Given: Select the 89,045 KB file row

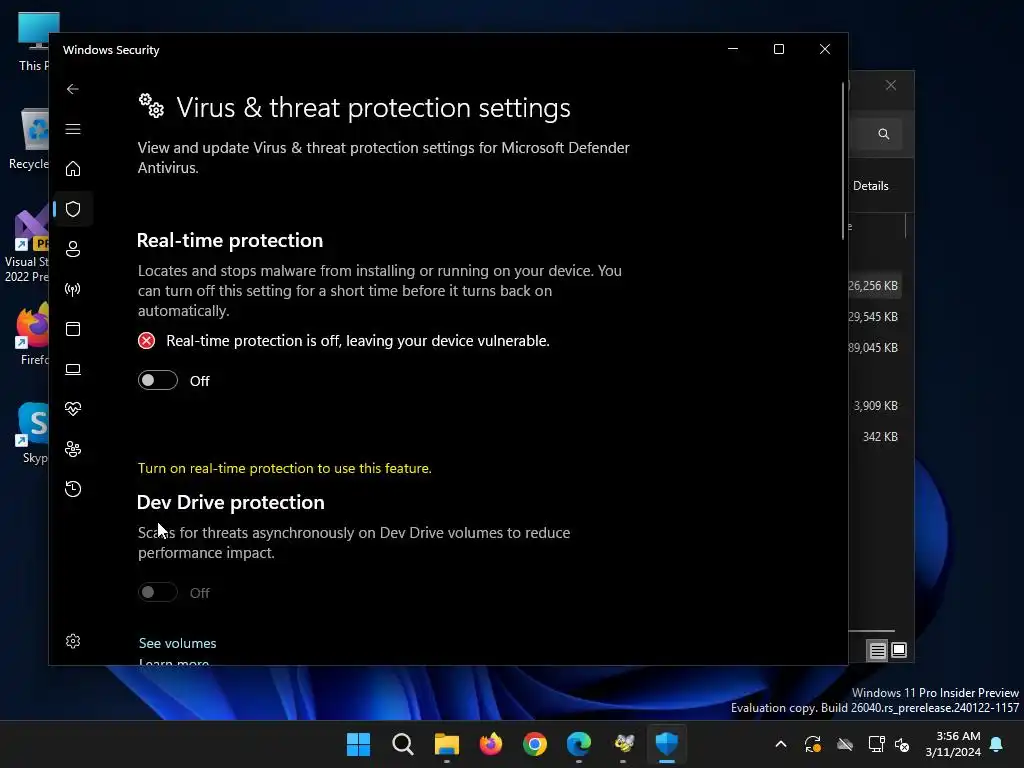Looking at the screenshot, I should click(x=875, y=347).
